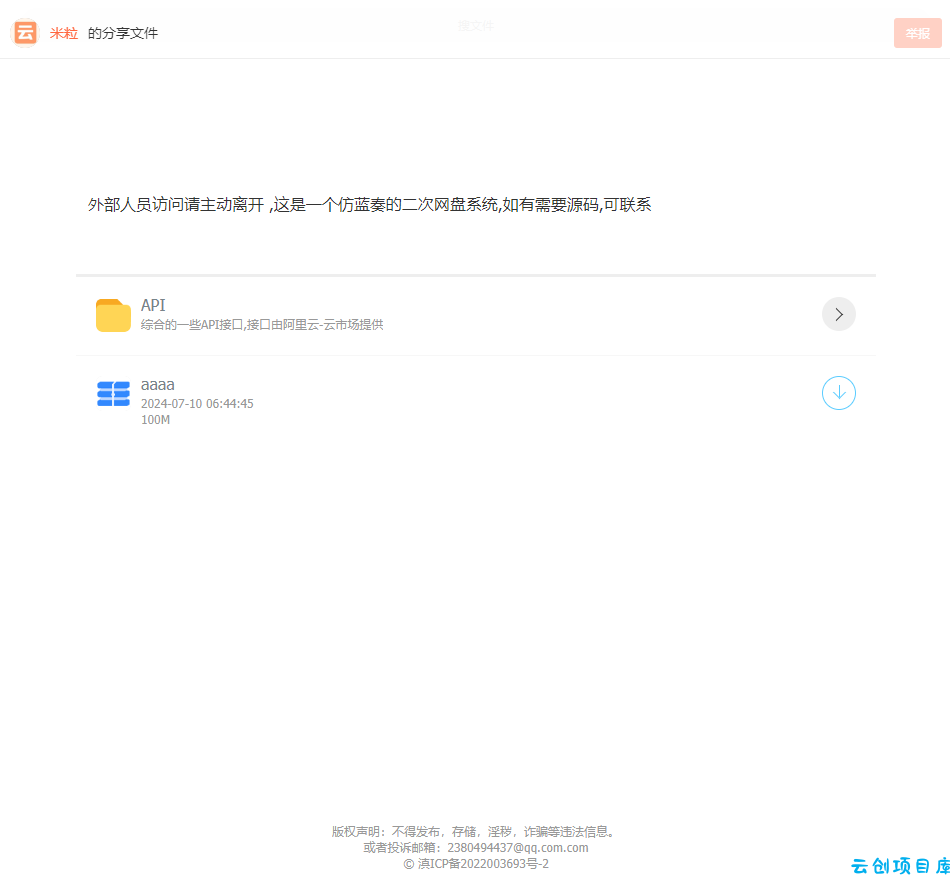Click the 的分享文件 header text
950x891 pixels.
(x=123, y=33)
